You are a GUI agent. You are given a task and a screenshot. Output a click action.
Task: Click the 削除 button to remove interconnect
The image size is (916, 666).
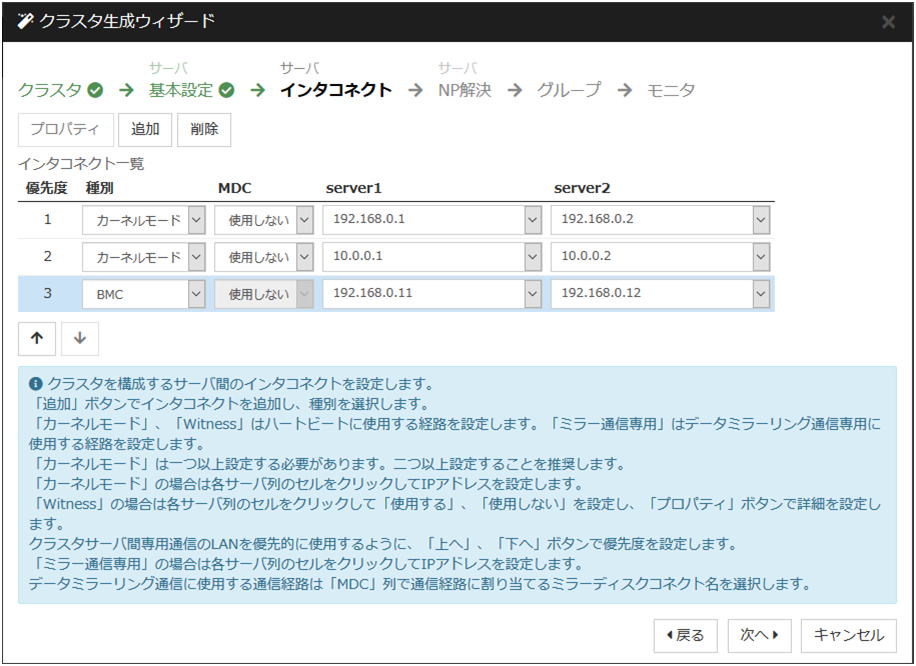(204, 129)
